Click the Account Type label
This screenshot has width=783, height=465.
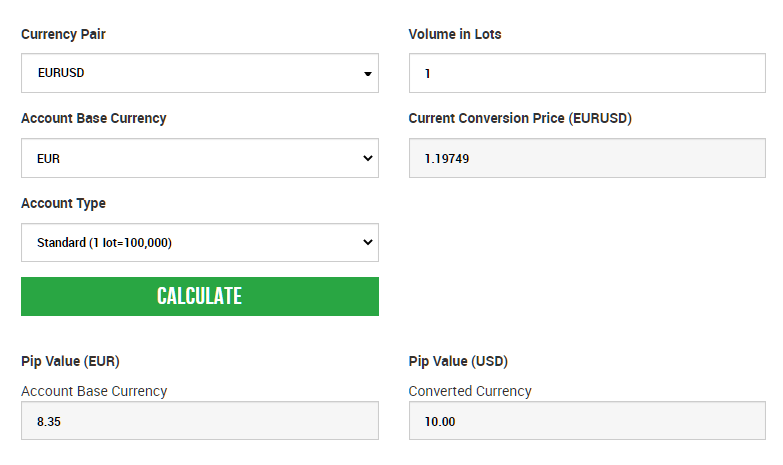[x=63, y=204]
